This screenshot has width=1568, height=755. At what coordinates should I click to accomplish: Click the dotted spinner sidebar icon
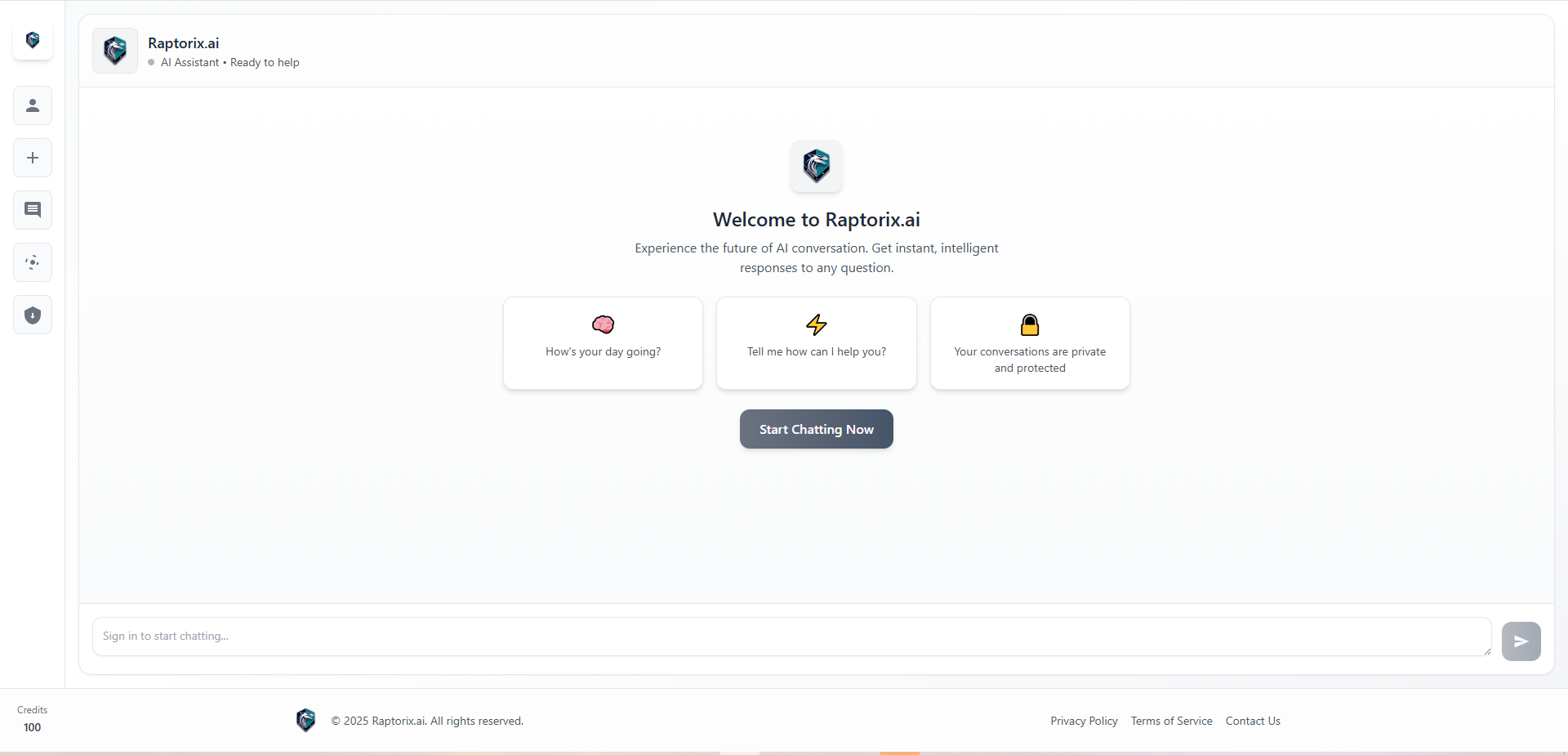(x=33, y=262)
